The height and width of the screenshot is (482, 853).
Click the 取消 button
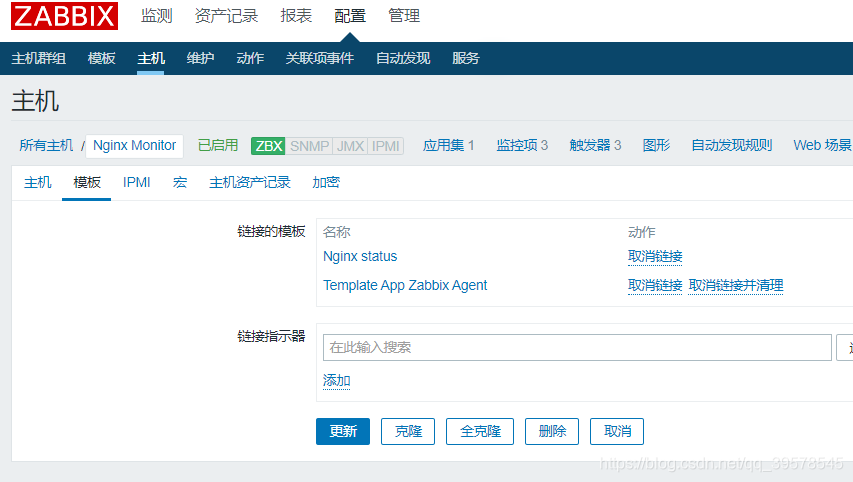[x=617, y=431]
